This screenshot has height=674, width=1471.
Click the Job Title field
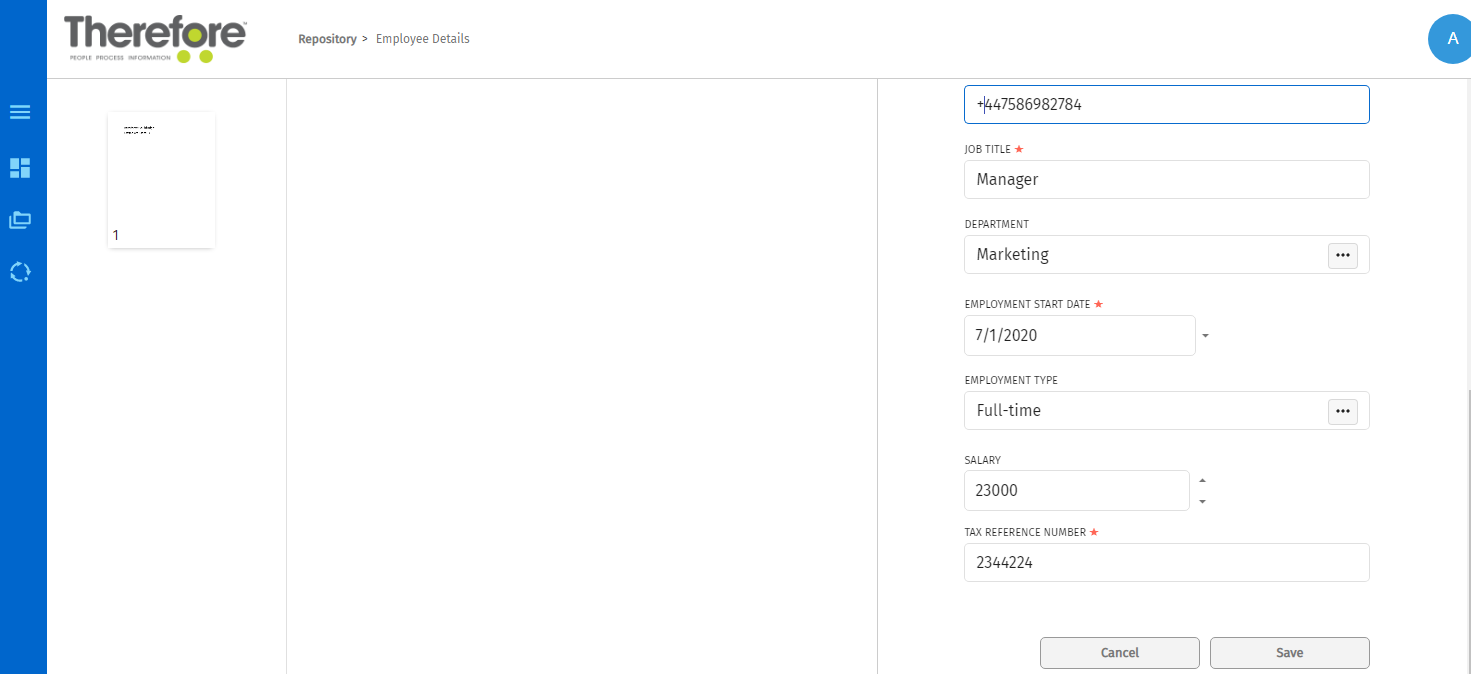point(1166,179)
